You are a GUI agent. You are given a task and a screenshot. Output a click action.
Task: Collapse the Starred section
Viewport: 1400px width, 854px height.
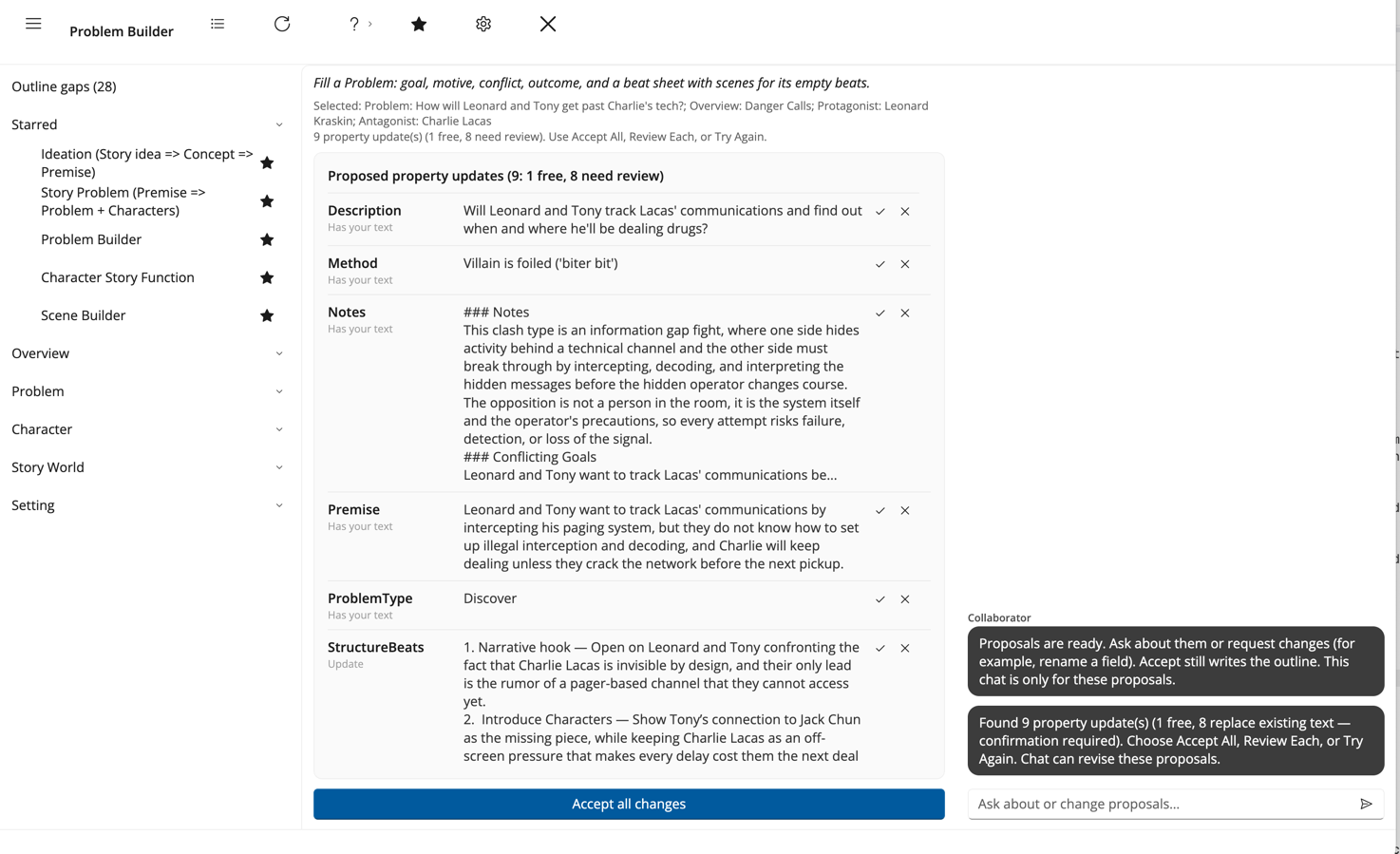click(x=279, y=125)
